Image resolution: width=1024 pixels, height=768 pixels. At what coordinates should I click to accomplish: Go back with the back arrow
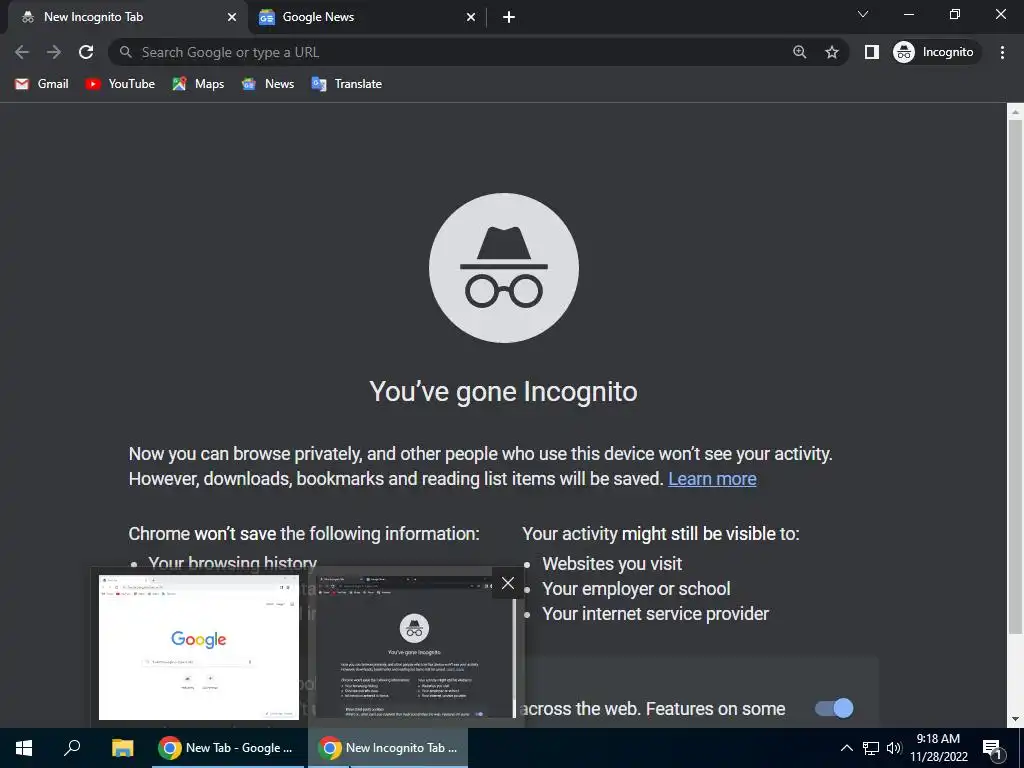(22, 52)
